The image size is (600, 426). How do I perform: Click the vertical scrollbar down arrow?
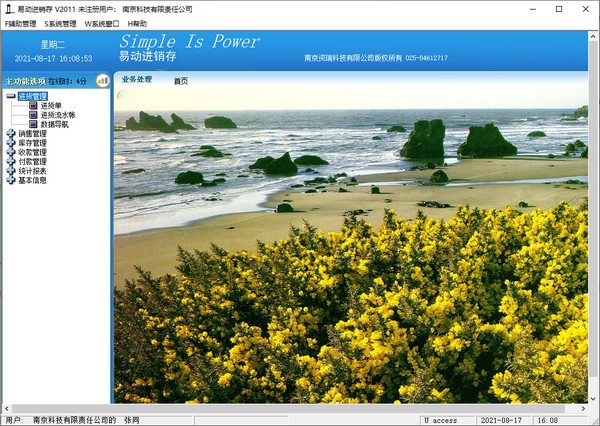(593, 398)
